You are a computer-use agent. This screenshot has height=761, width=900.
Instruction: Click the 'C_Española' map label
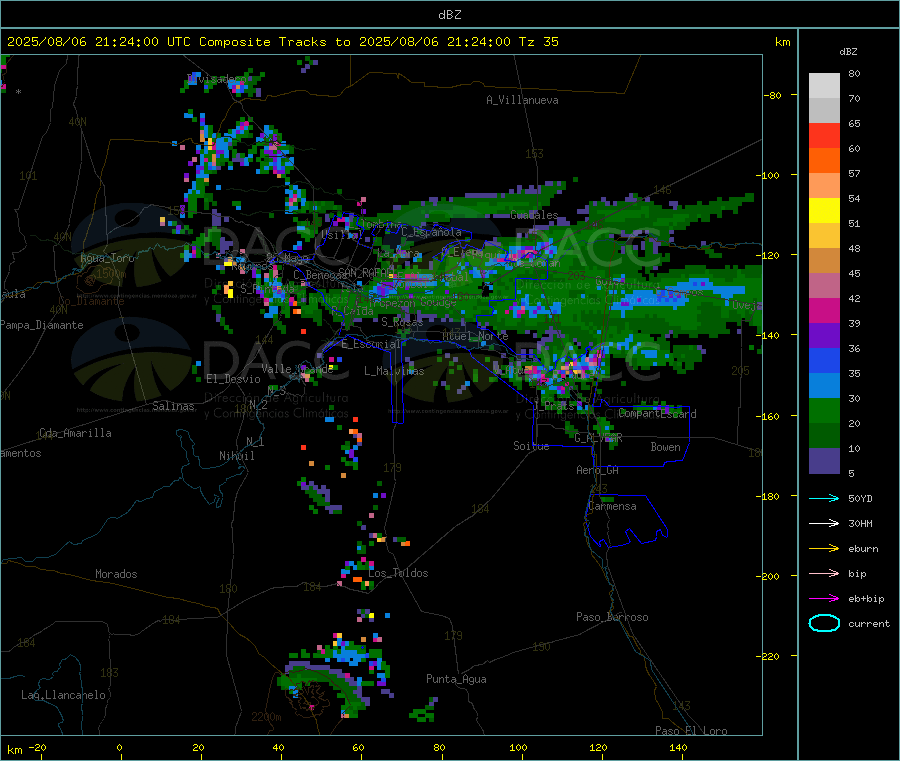click(x=431, y=232)
